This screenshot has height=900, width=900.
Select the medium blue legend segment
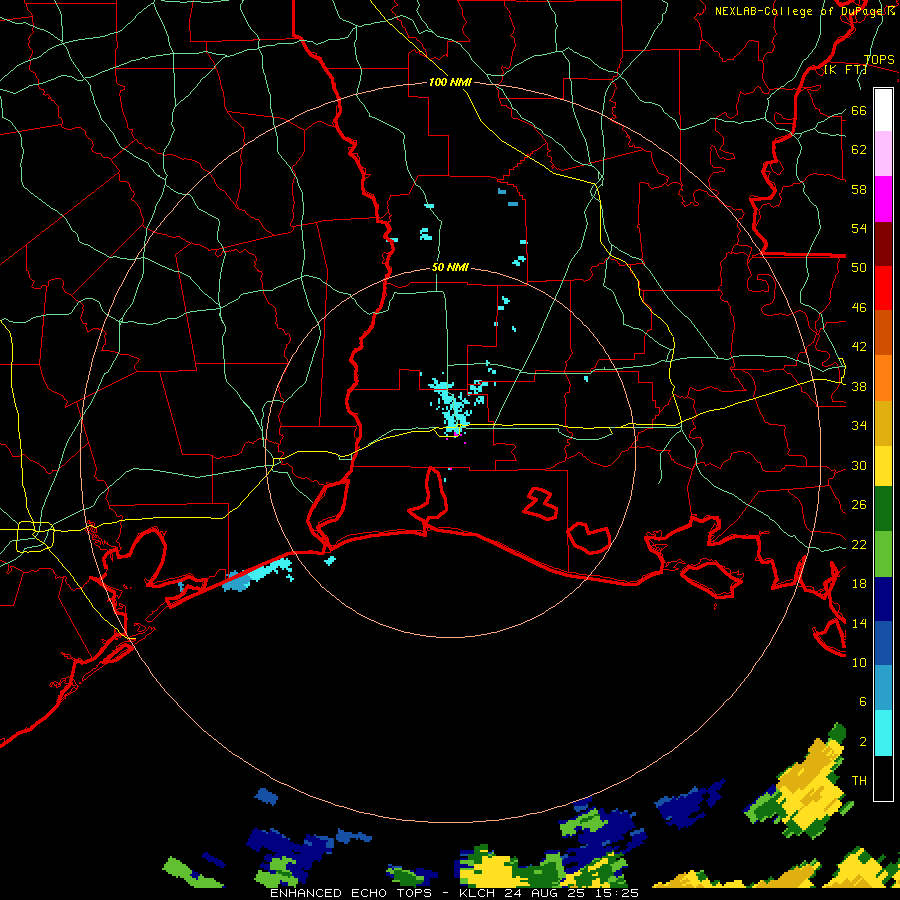[x=883, y=643]
